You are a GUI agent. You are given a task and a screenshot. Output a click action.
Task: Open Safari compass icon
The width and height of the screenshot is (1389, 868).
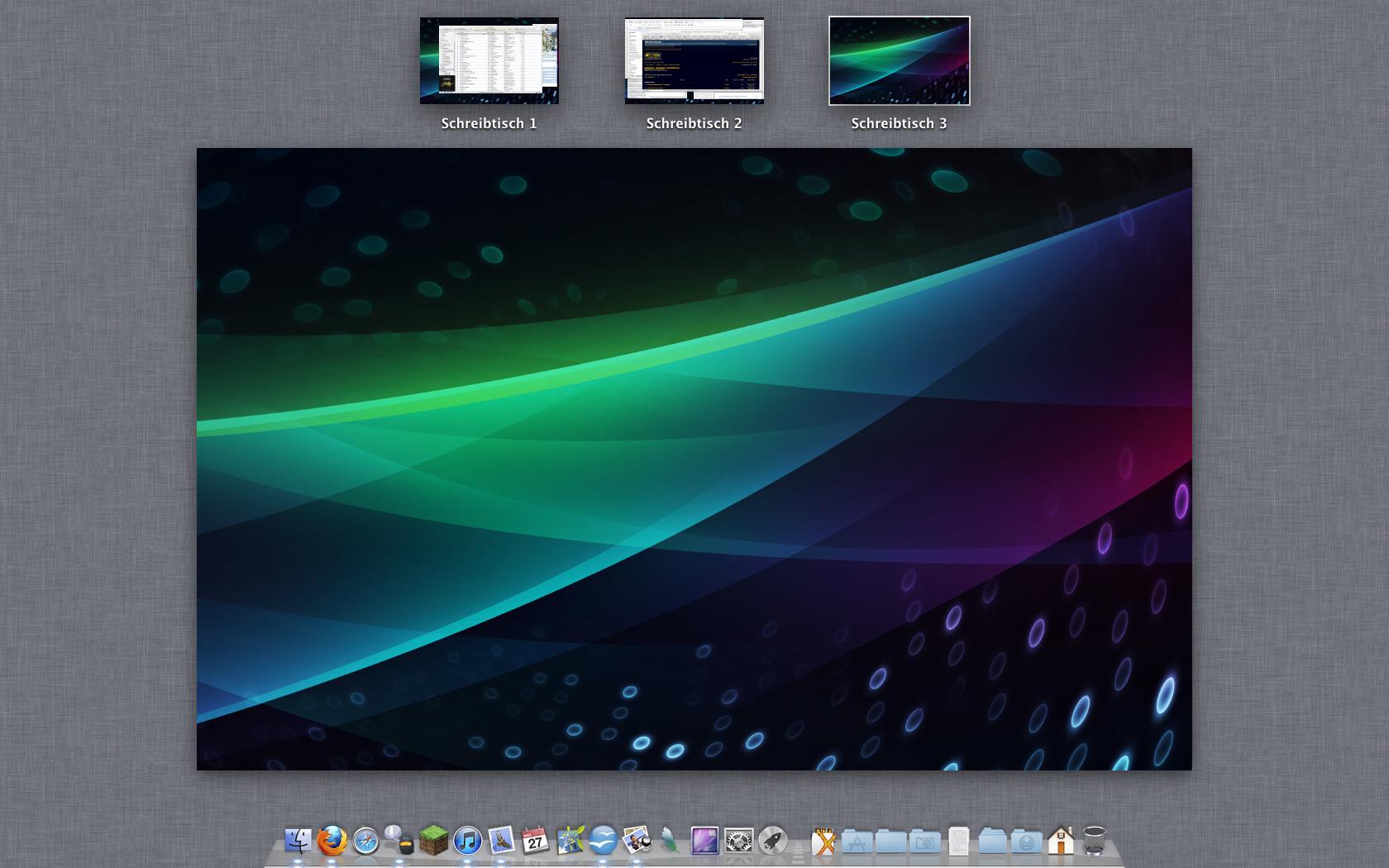[x=366, y=842]
